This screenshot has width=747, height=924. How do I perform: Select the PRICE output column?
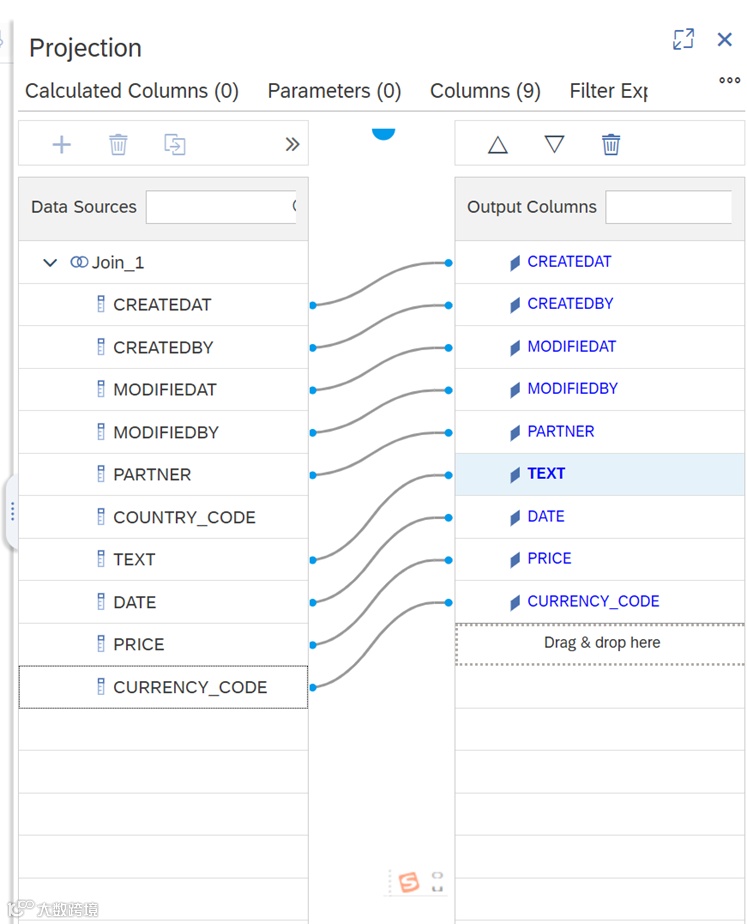coord(549,558)
